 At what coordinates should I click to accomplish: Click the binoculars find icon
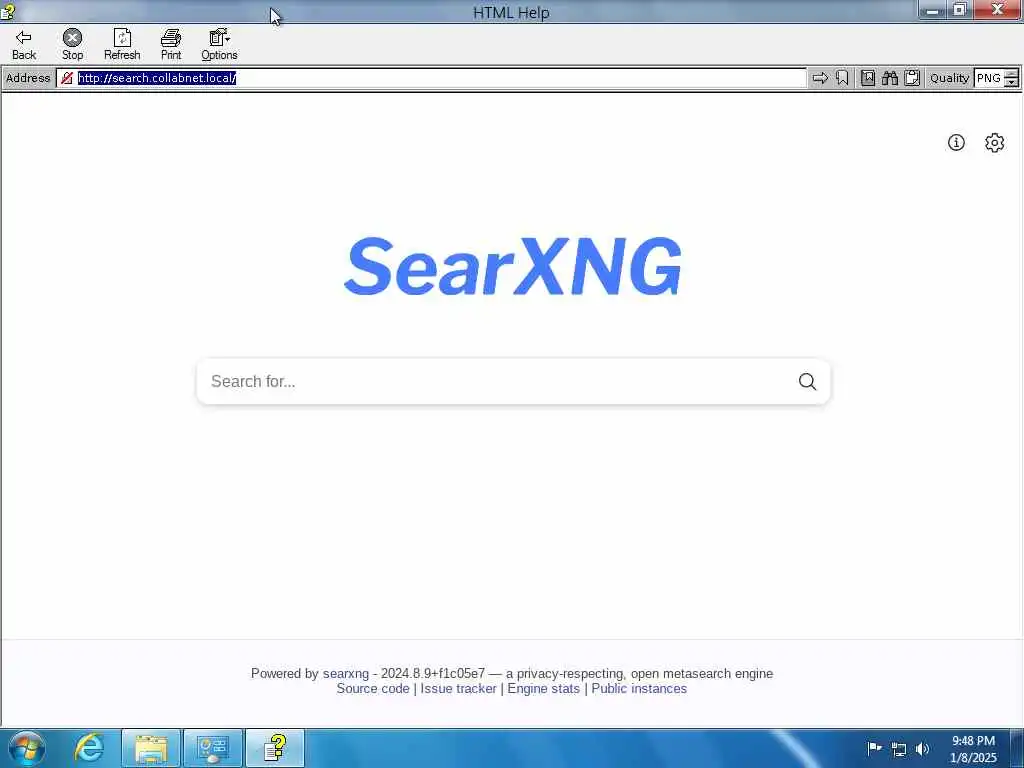click(x=889, y=78)
